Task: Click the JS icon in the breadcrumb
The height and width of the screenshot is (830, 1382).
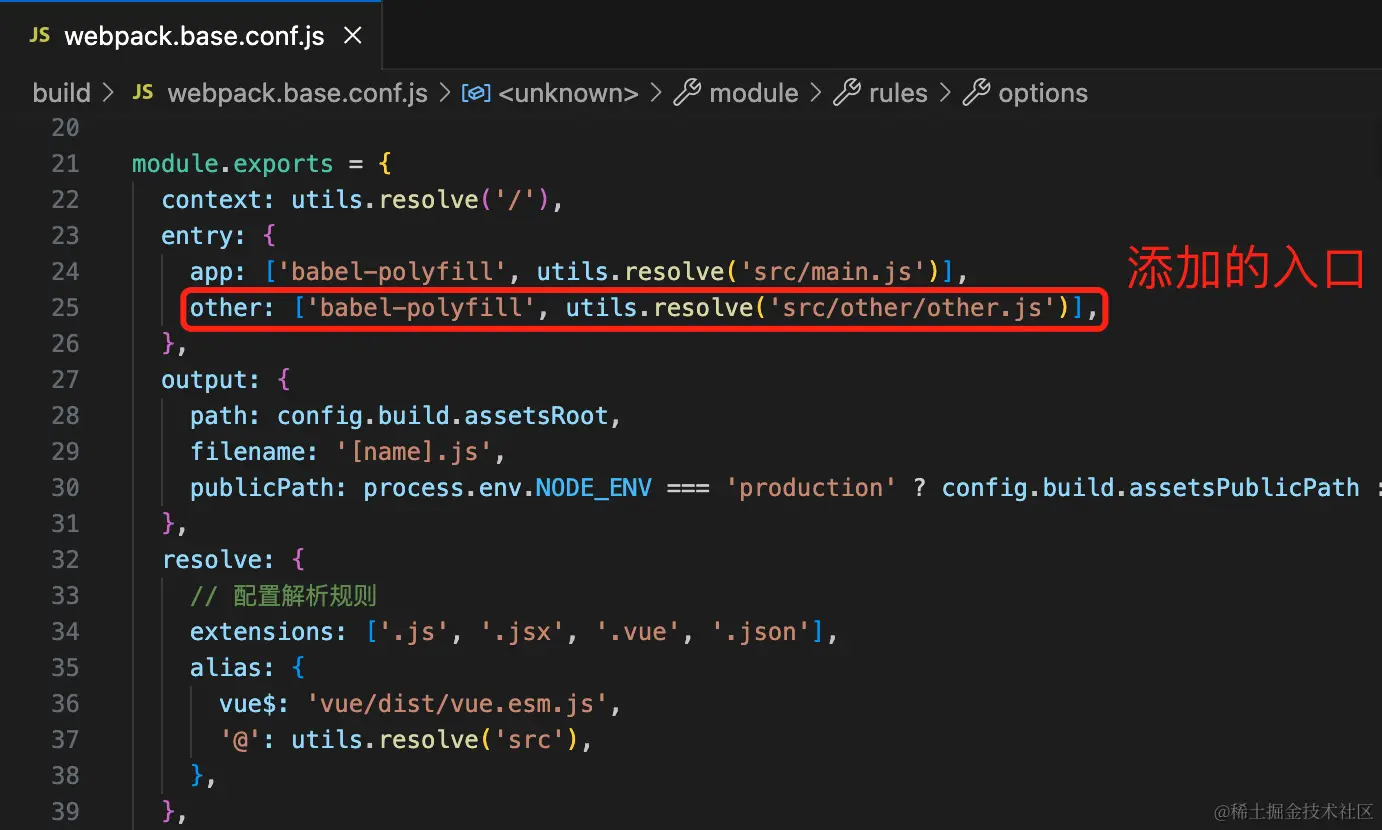Action: pos(143,93)
